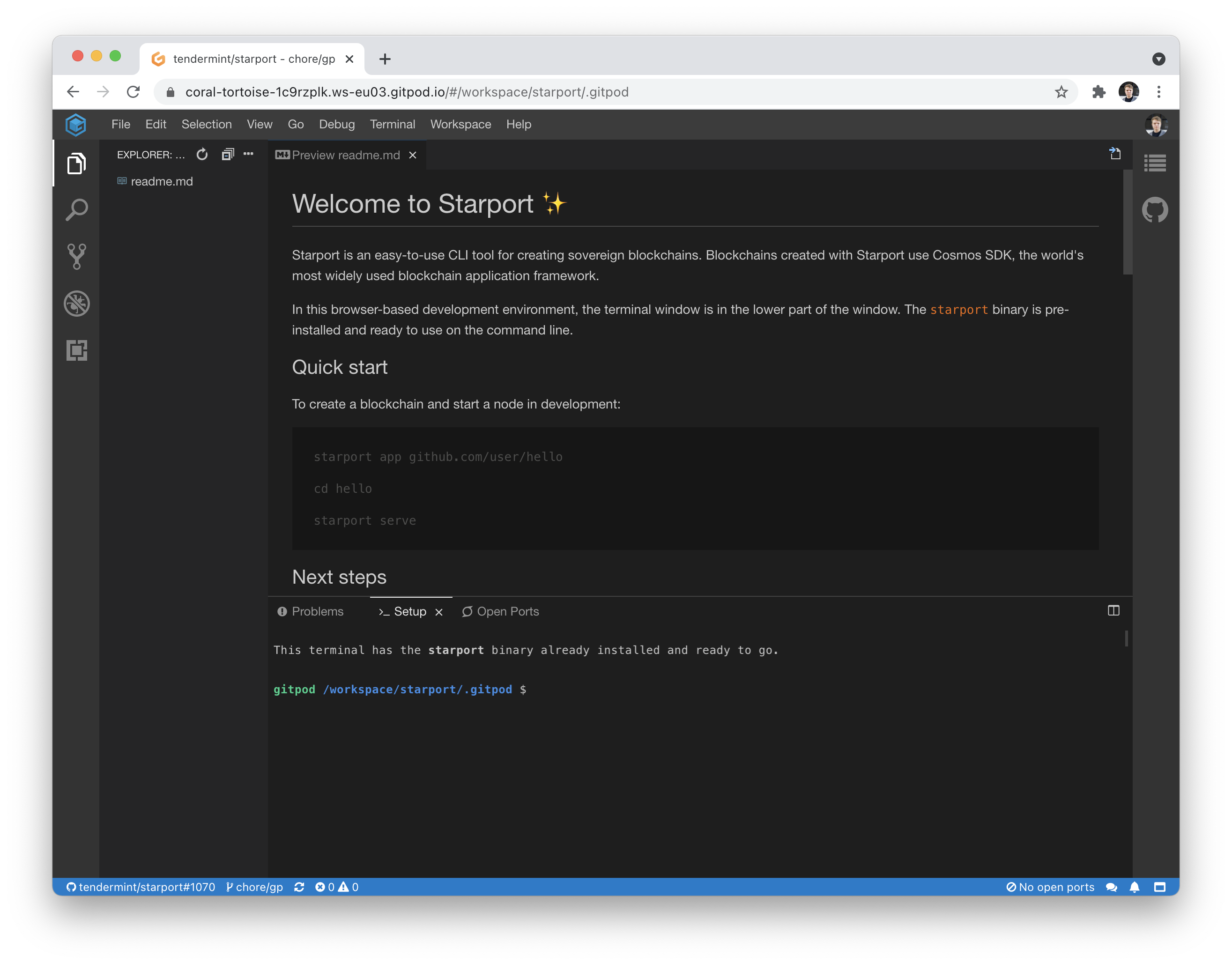Open the Terminal menu

[x=392, y=124]
